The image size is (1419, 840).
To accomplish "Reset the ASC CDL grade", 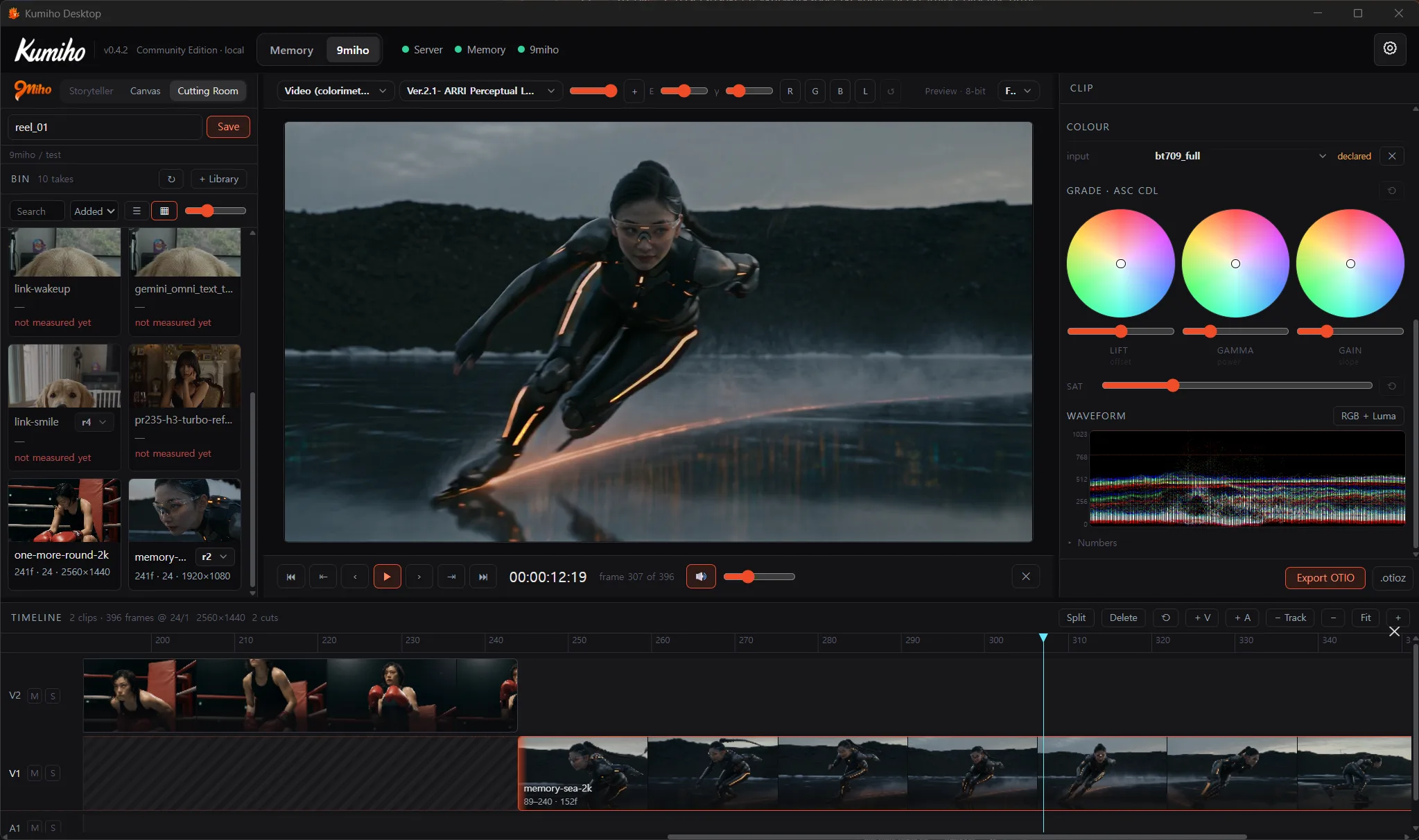I will coord(1391,191).
